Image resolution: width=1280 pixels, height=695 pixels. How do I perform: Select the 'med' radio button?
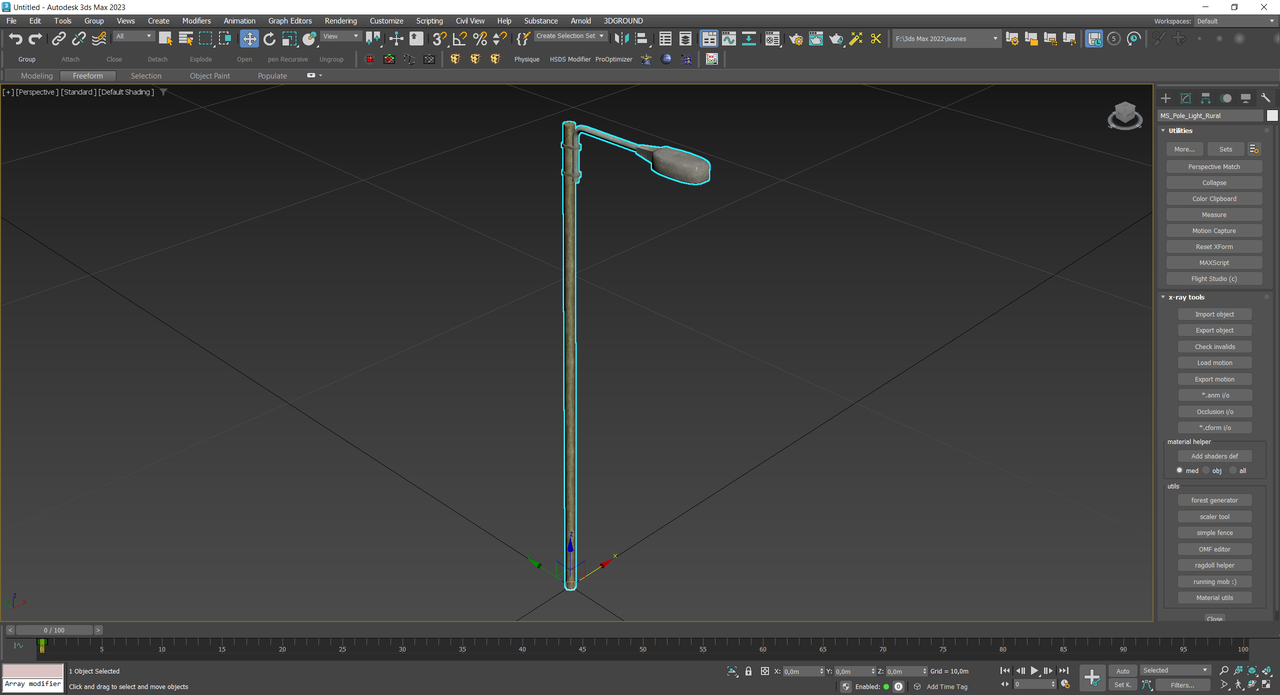click(x=1180, y=470)
